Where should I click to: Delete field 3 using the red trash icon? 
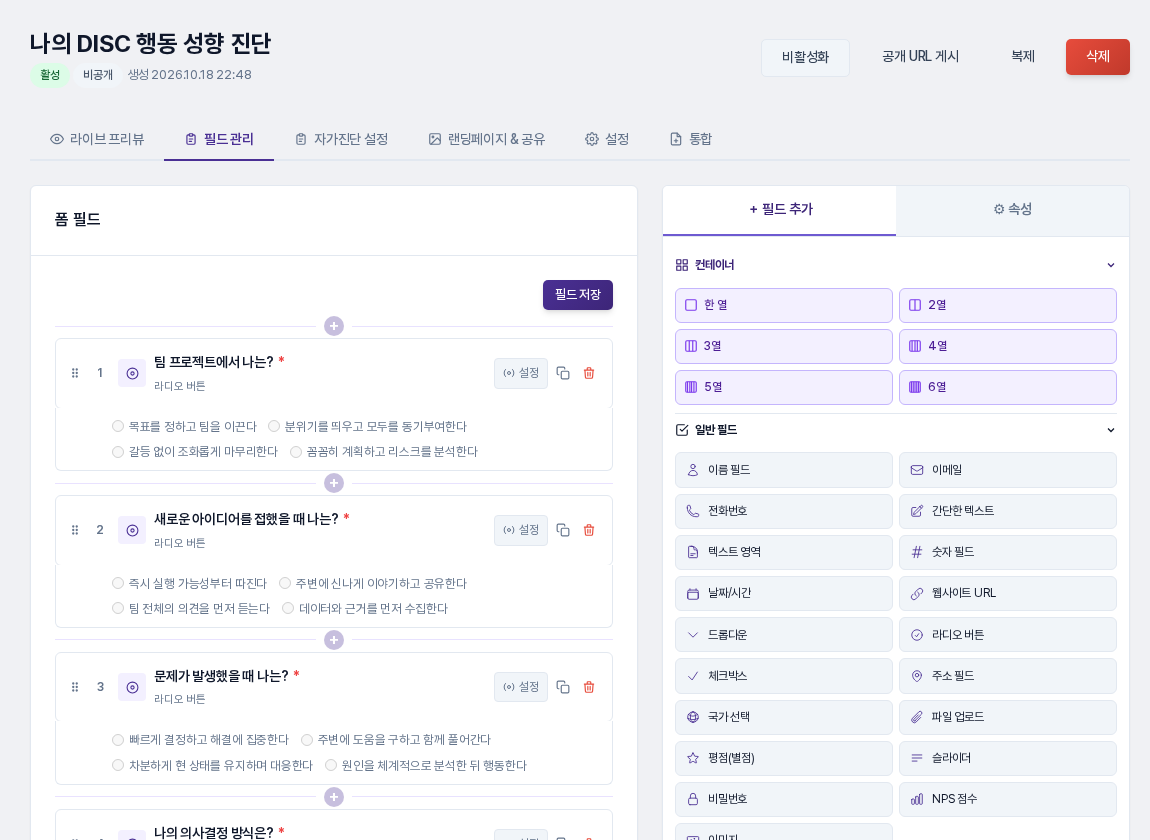coord(589,687)
